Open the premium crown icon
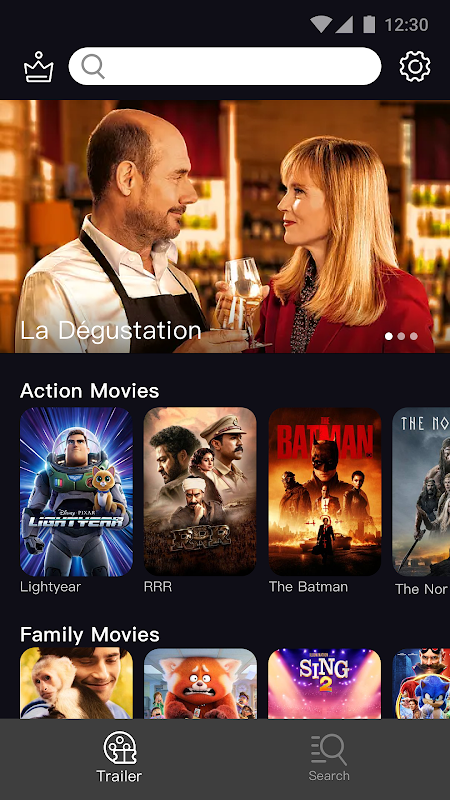Image resolution: width=450 pixels, height=800 pixels. [38, 66]
